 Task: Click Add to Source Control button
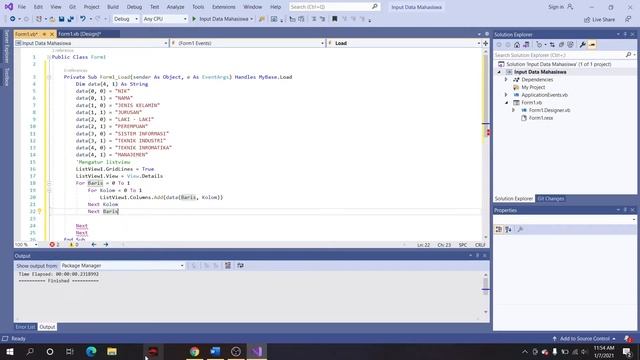point(584,339)
